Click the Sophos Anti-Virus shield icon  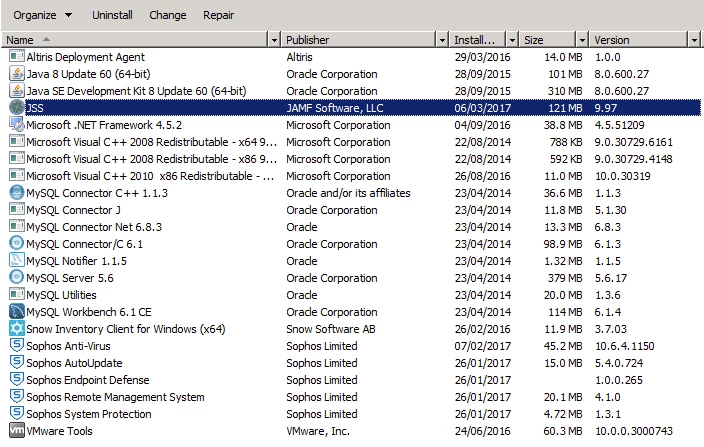tap(17, 346)
